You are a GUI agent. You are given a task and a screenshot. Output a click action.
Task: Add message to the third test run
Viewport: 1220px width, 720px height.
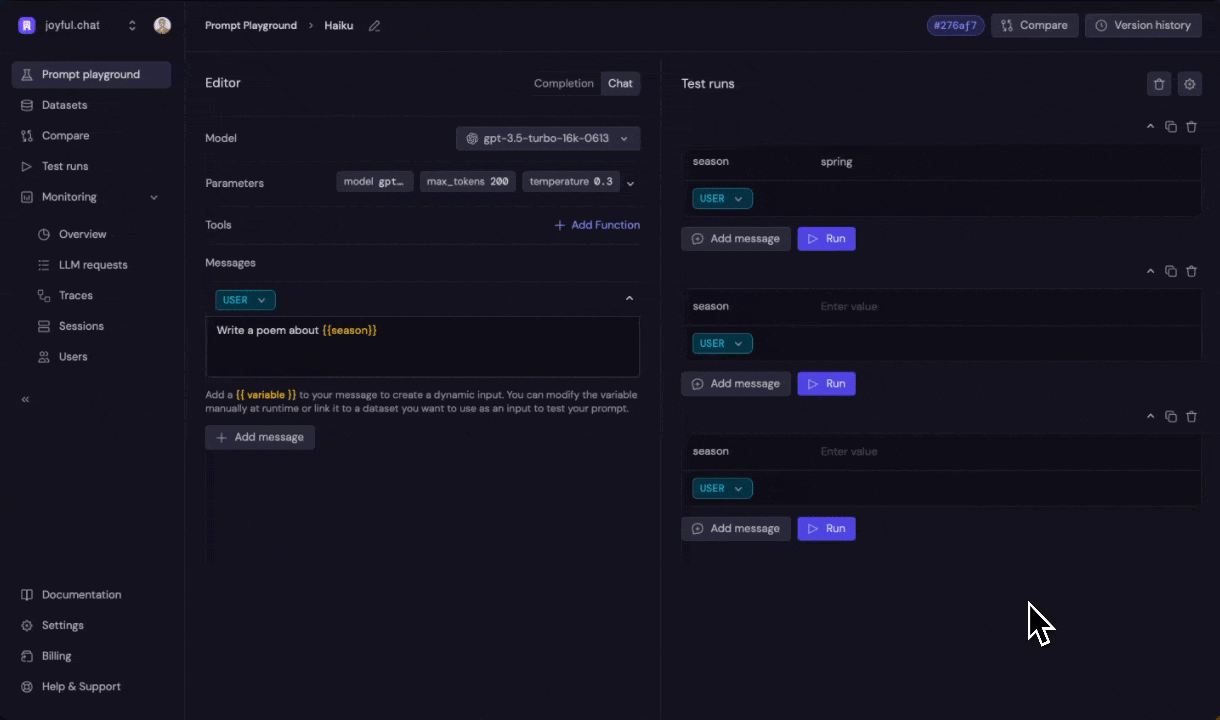point(736,529)
